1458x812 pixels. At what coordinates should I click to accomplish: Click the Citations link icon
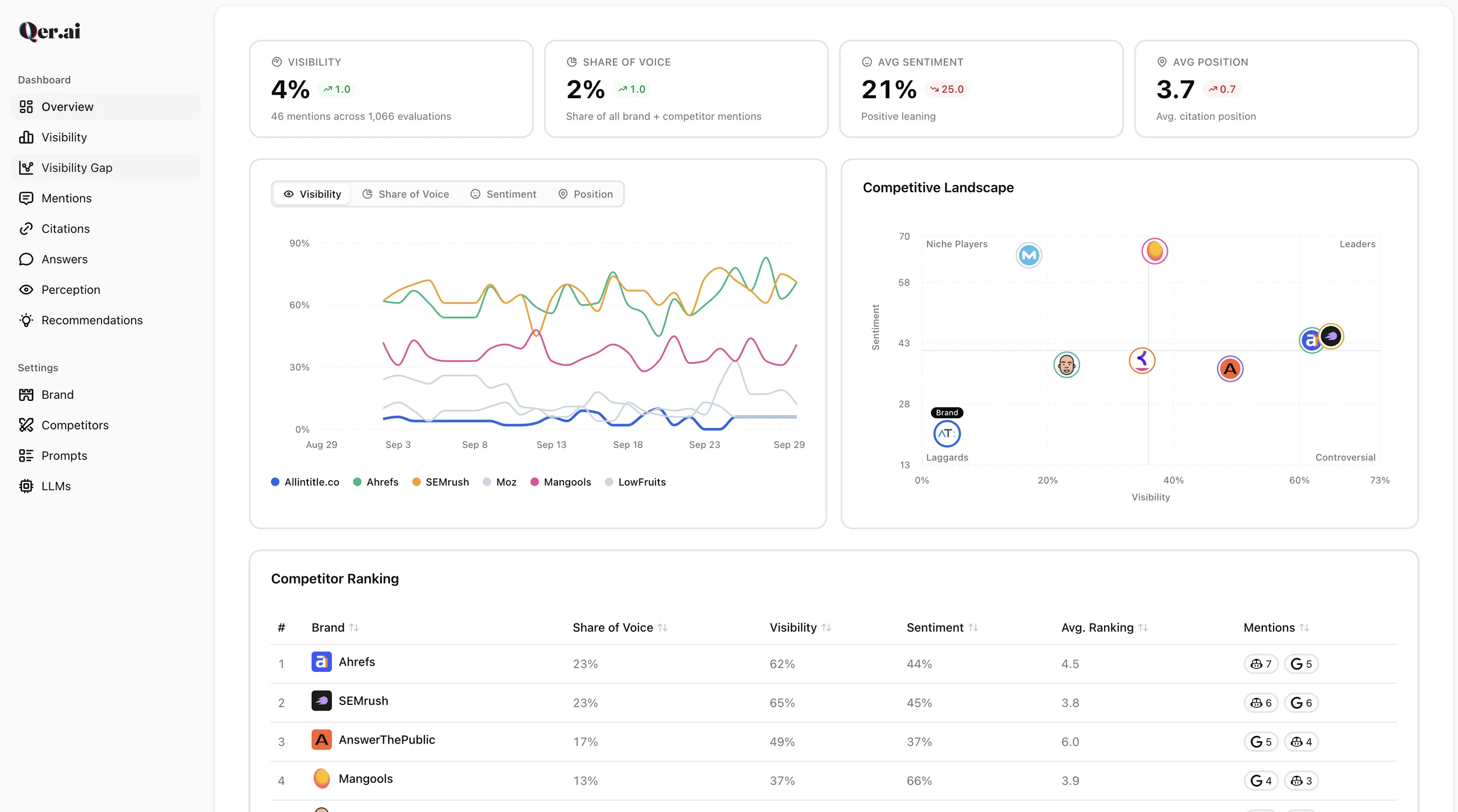point(26,229)
